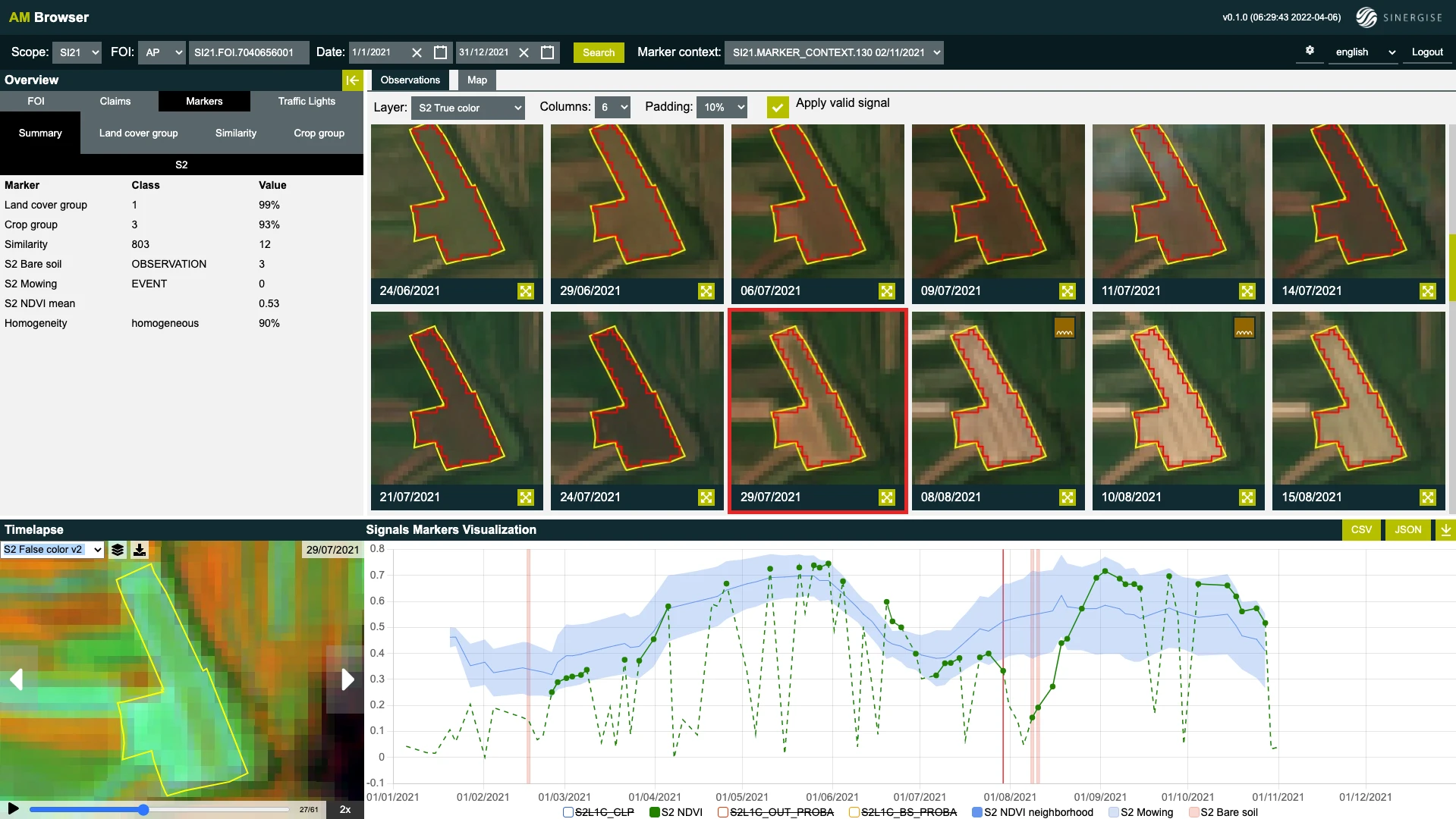Export signals as CSV
Viewport: 1456px width, 819px height.
click(x=1361, y=529)
